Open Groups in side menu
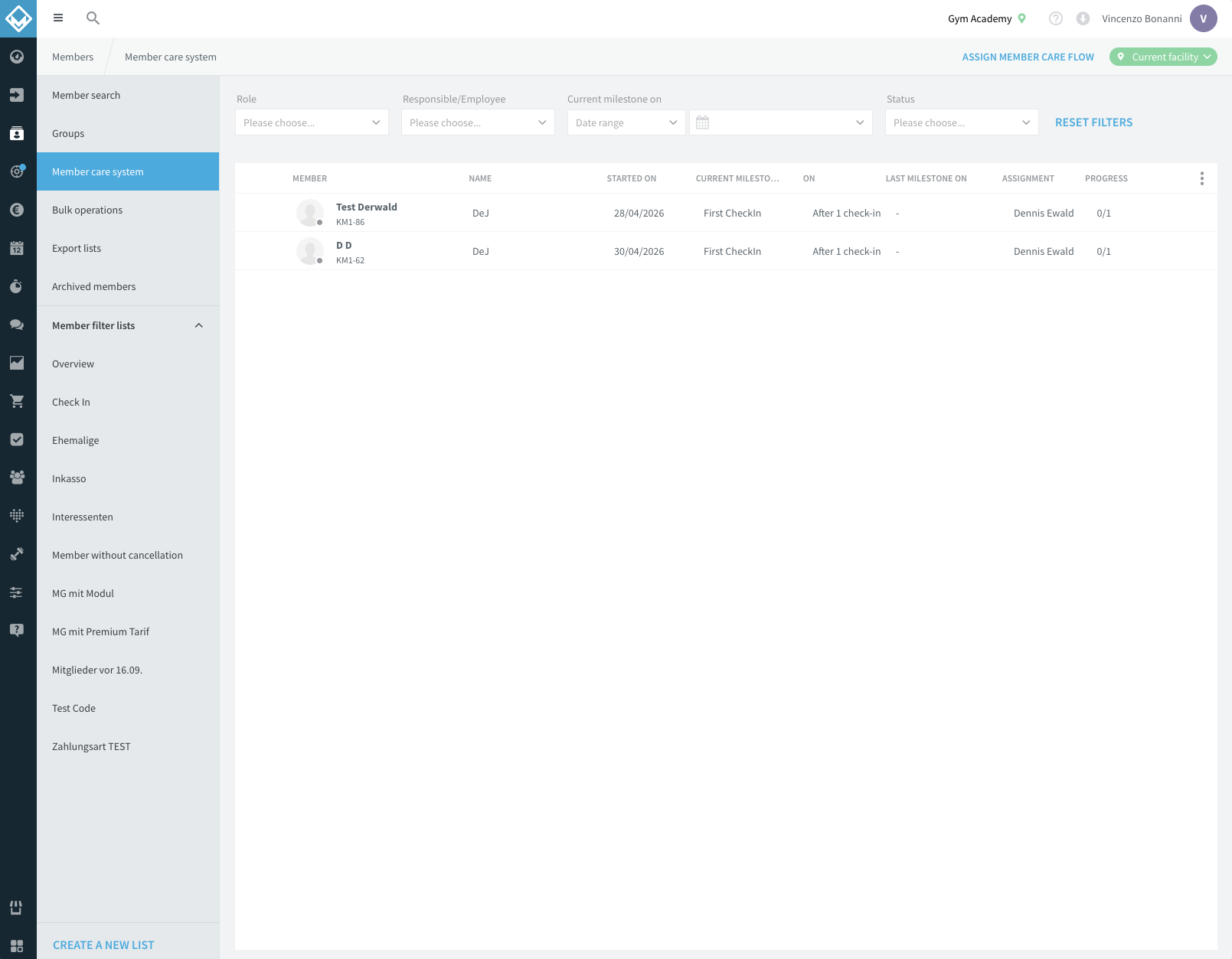 pyautogui.click(x=128, y=133)
